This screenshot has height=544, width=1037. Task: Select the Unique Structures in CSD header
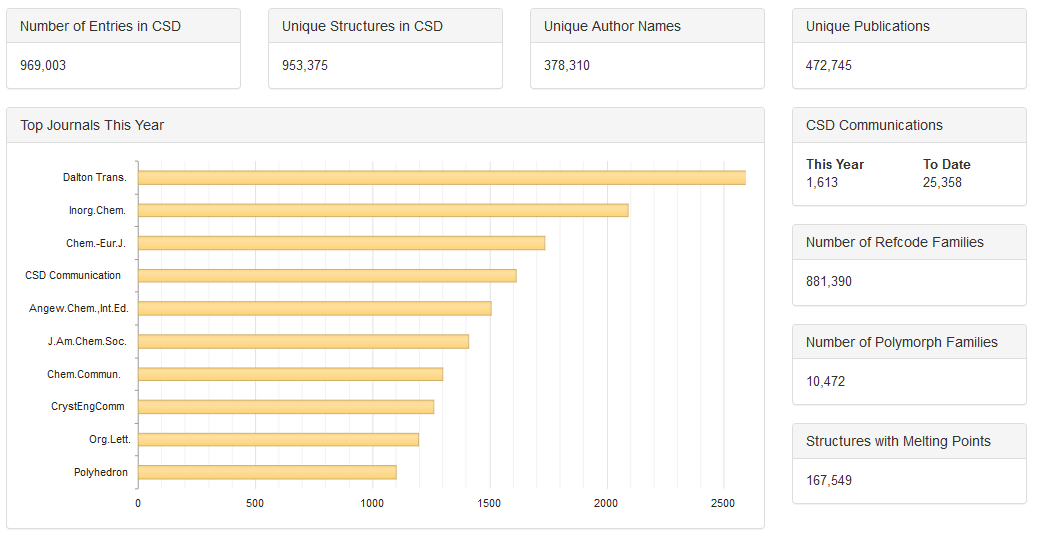pyautogui.click(x=362, y=26)
